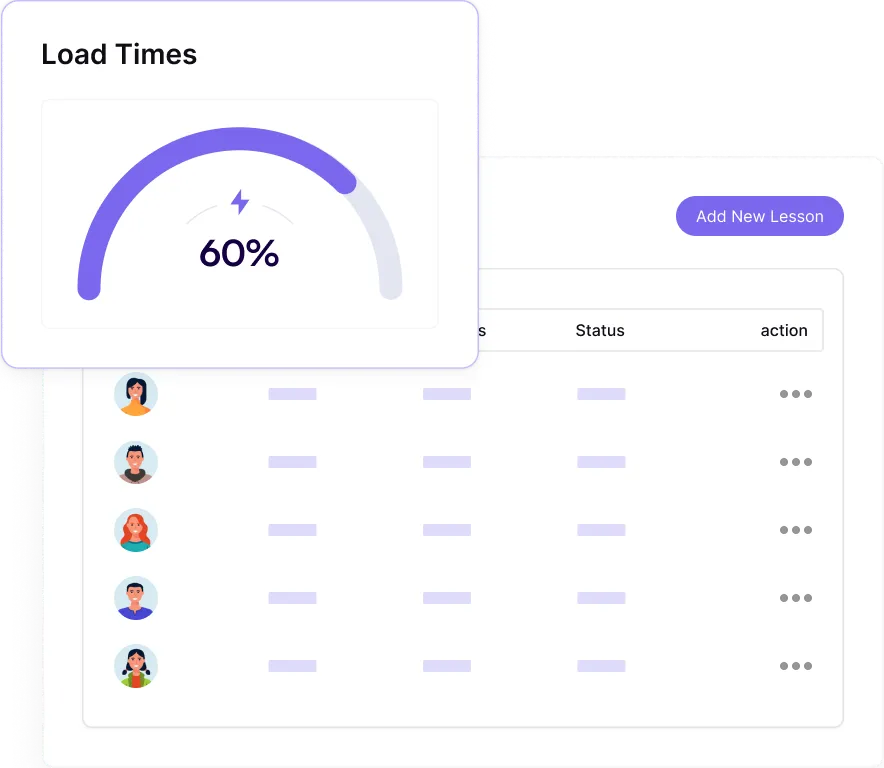
Task: Select the avatar of the man in the brown top
Action: (136, 462)
